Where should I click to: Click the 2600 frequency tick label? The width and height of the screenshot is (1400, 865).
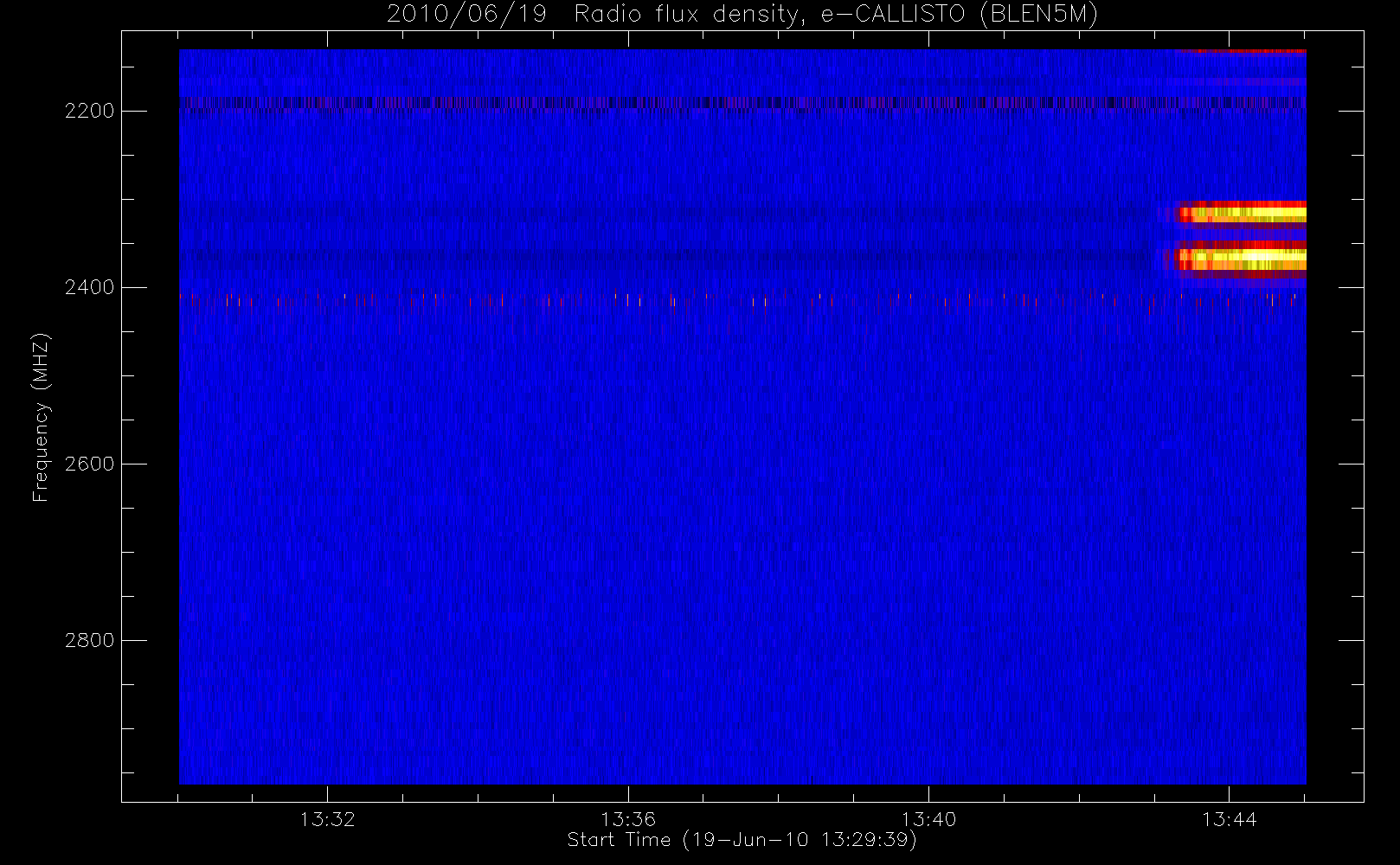pos(89,464)
